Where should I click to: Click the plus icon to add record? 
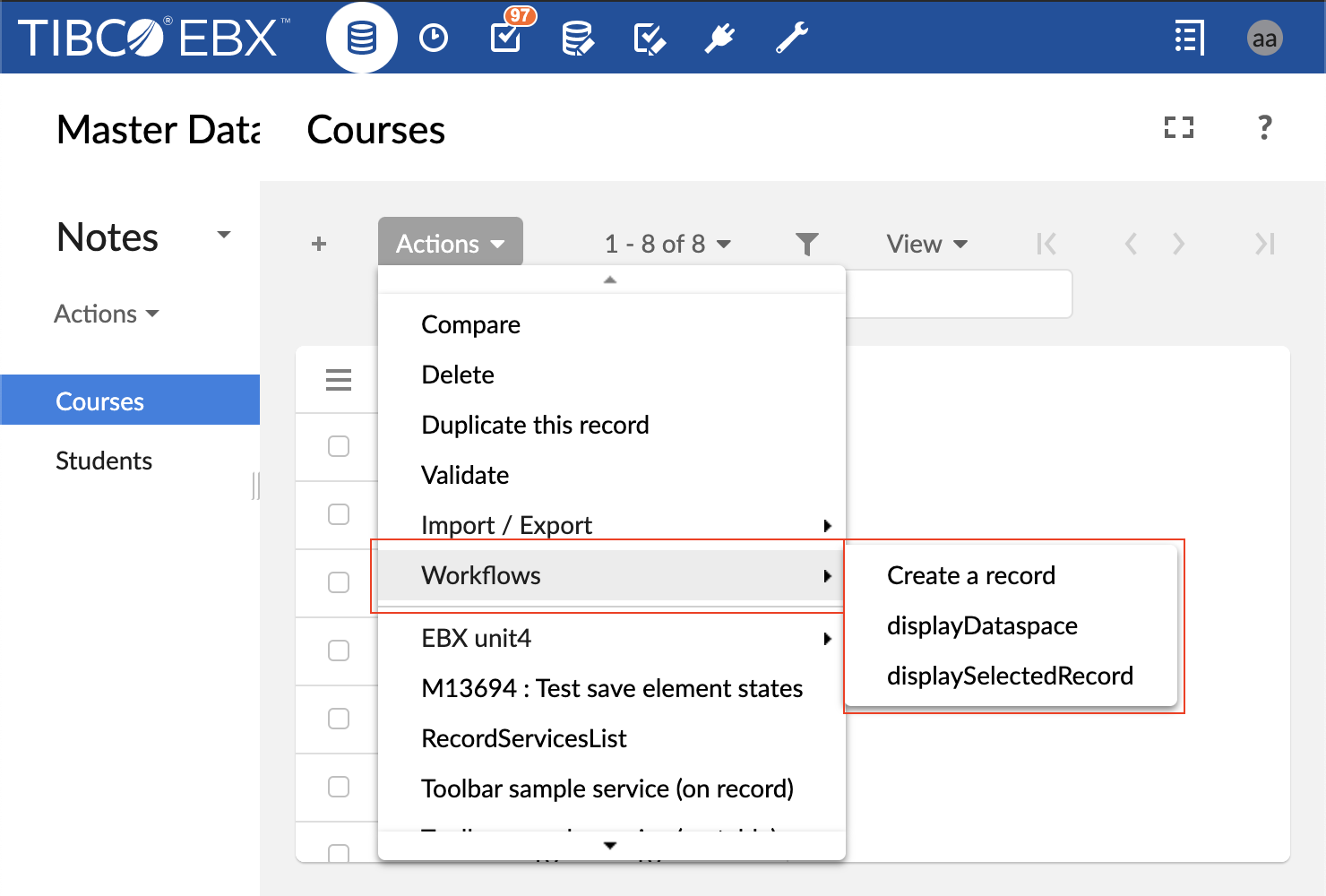pyautogui.click(x=319, y=244)
